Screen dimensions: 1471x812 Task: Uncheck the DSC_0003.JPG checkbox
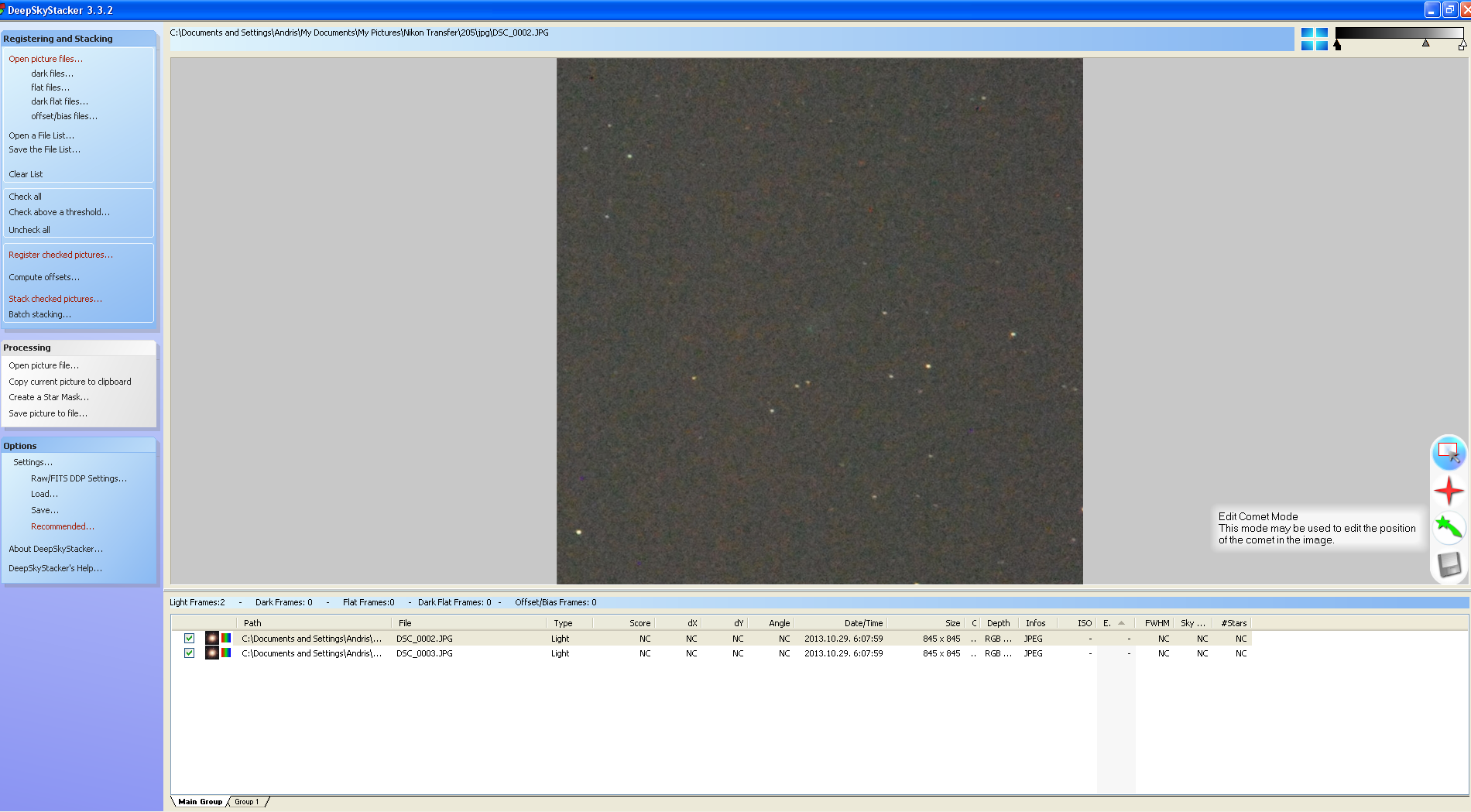189,653
